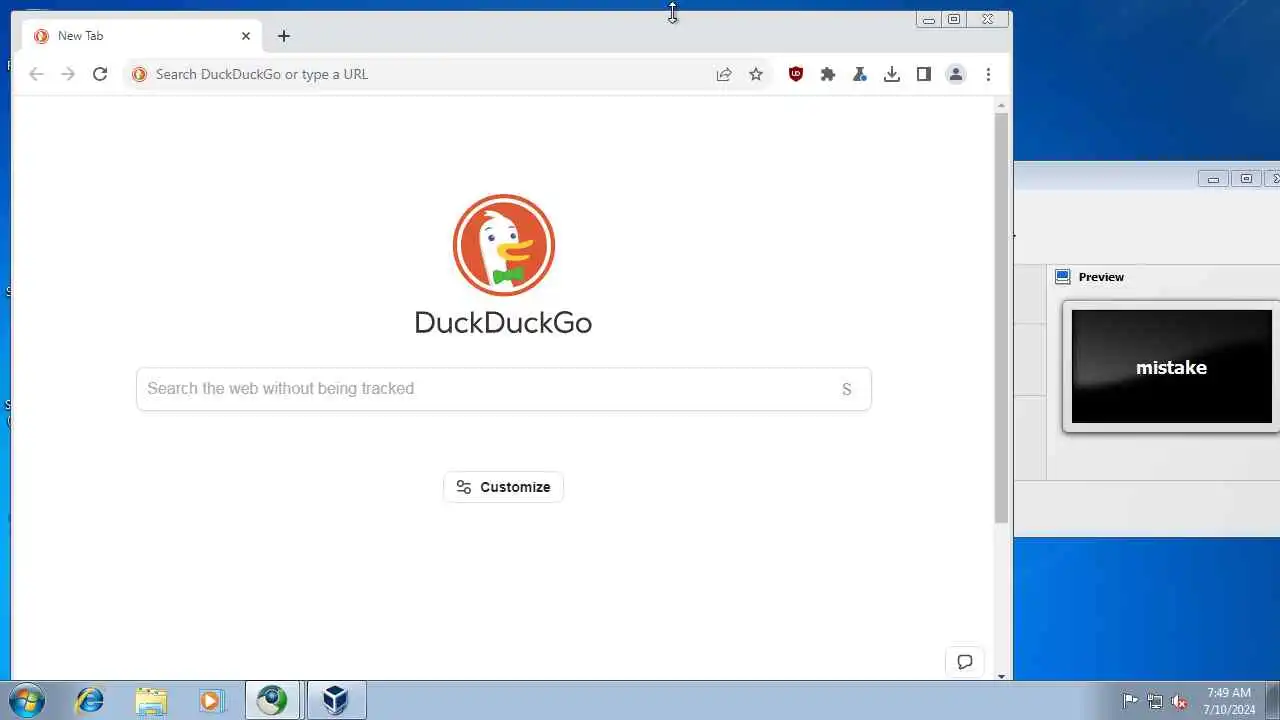1280x720 pixels.
Task: Click the muted volume tray icon
Action: pos(1179,701)
